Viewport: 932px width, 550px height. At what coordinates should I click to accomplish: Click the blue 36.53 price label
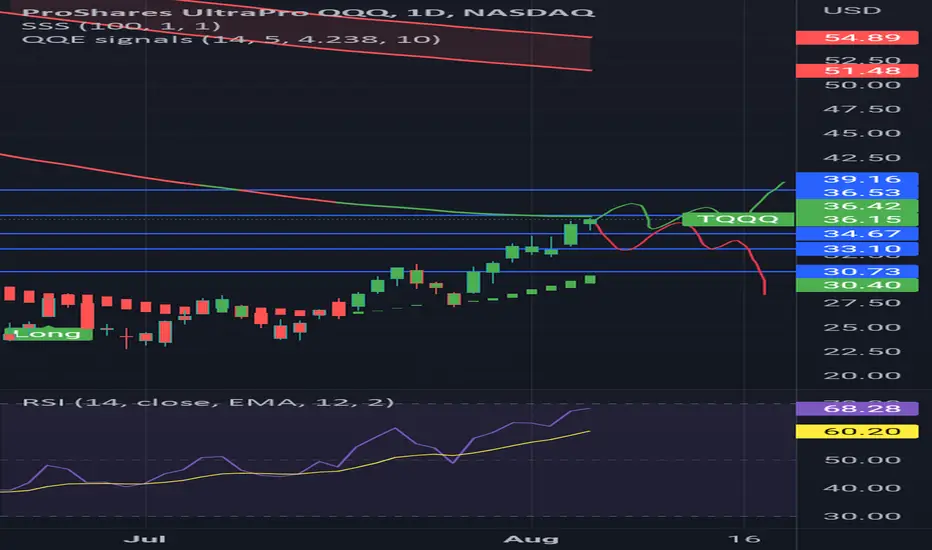(x=857, y=193)
